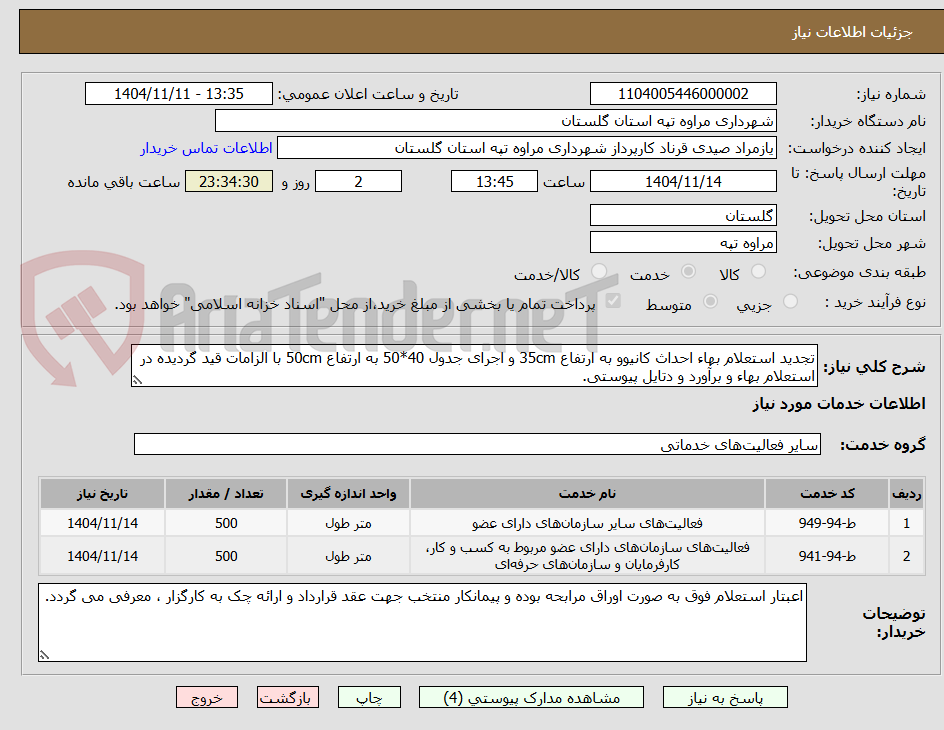
Task: Click the خروج exit button
Action: (x=207, y=698)
